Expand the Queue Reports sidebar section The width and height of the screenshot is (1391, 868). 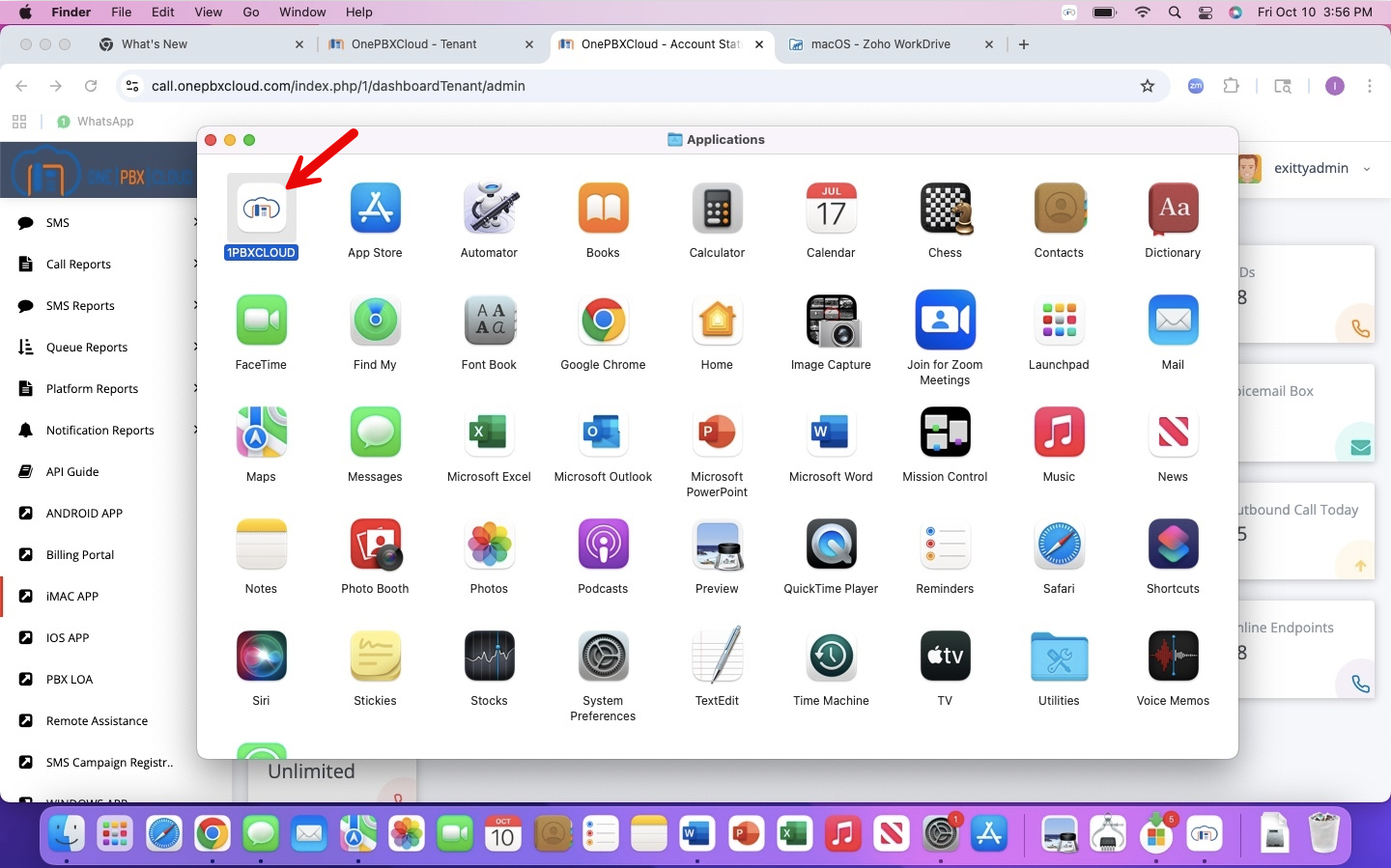click(86, 348)
